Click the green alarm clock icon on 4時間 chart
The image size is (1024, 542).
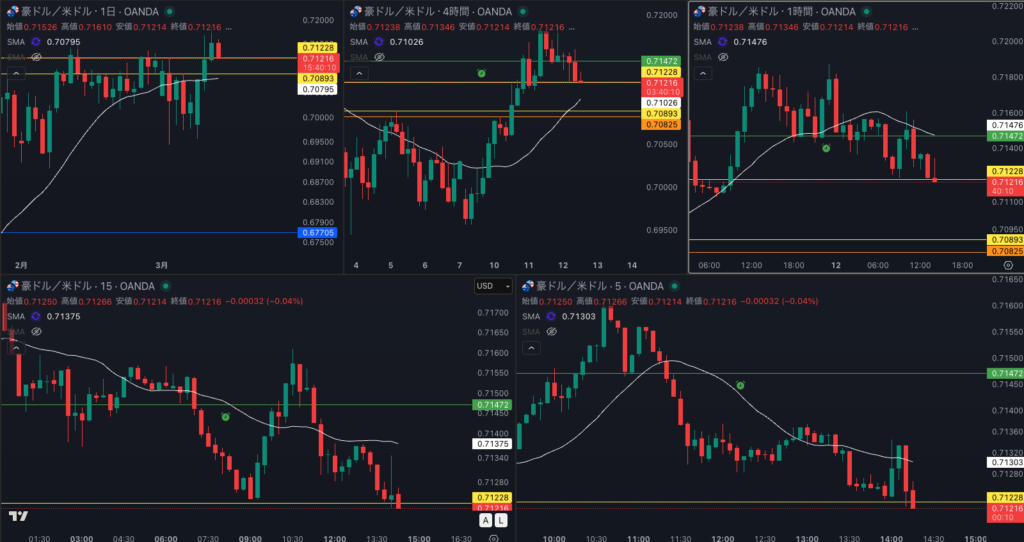click(x=481, y=74)
